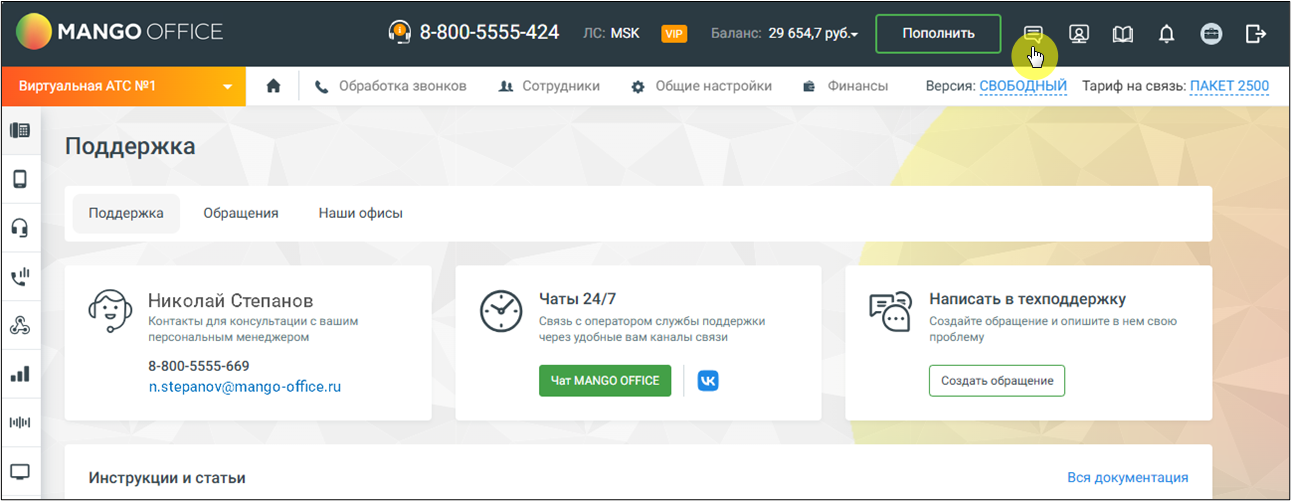Expand the balance 29 654,7 руб. dropdown
Screen dimensions: 1291x501
pos(813,34)
